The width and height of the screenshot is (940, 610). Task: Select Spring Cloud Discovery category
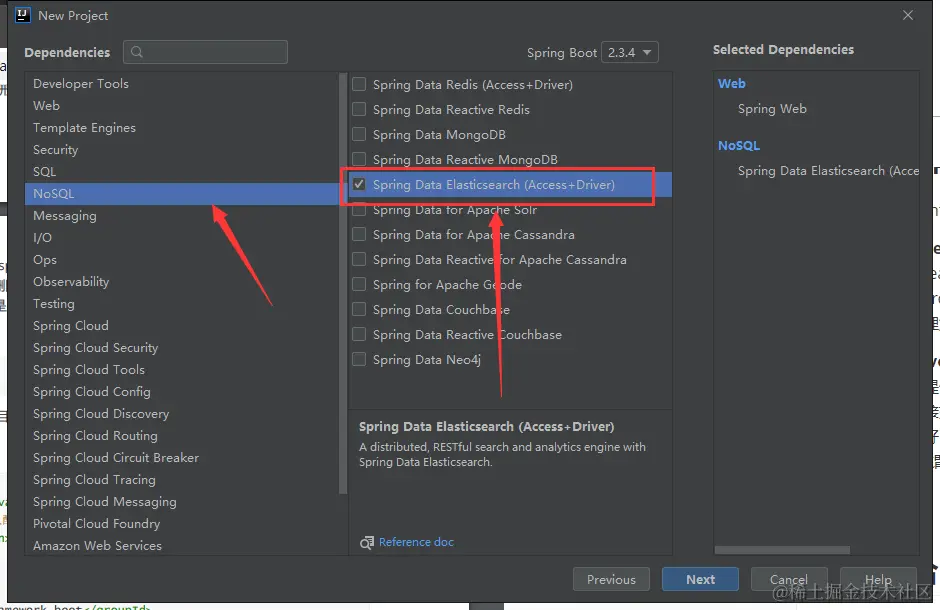(x=182, y=414)
